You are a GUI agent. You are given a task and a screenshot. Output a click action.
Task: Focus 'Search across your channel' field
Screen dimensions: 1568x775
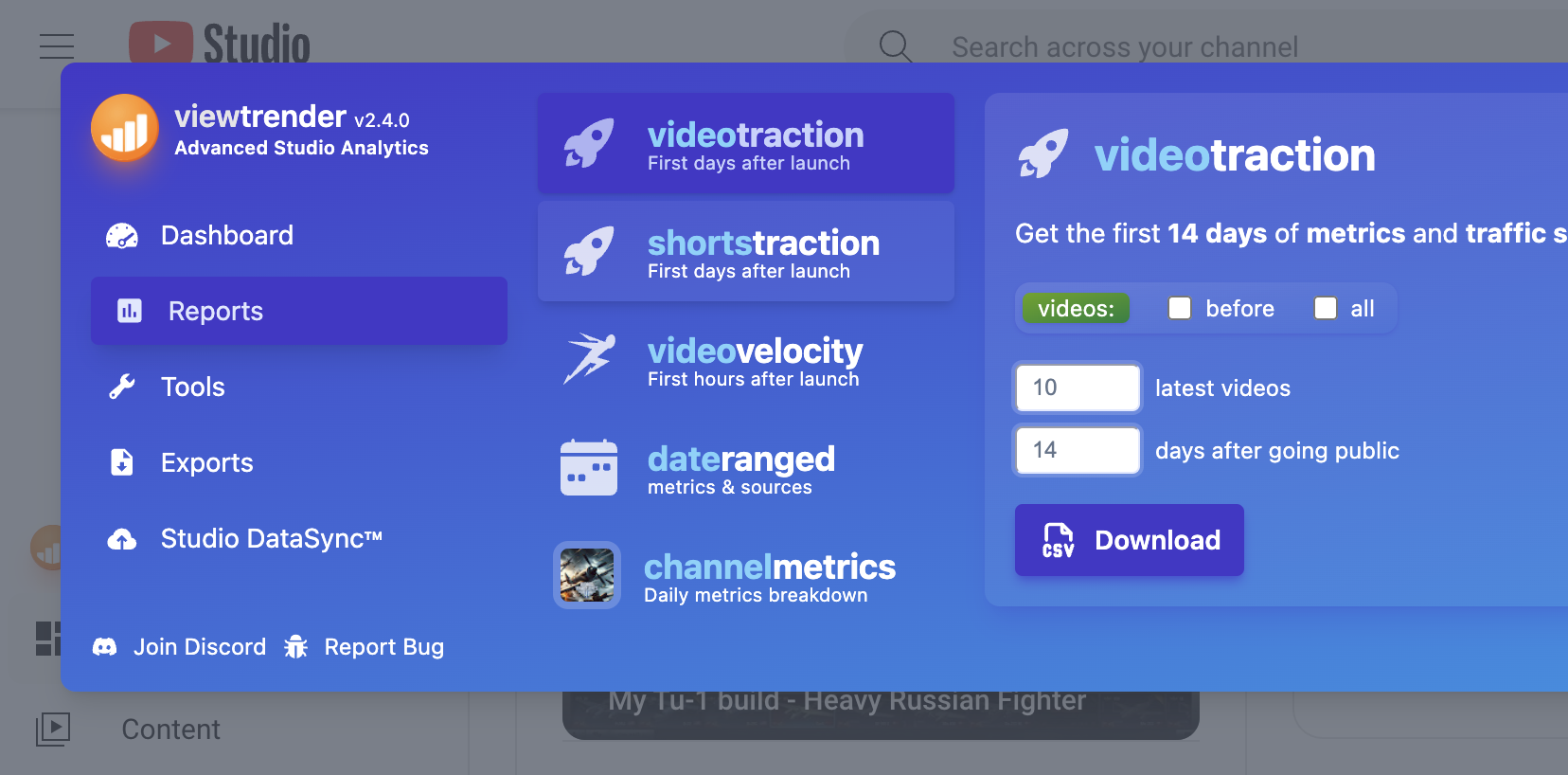(1125, 46)
